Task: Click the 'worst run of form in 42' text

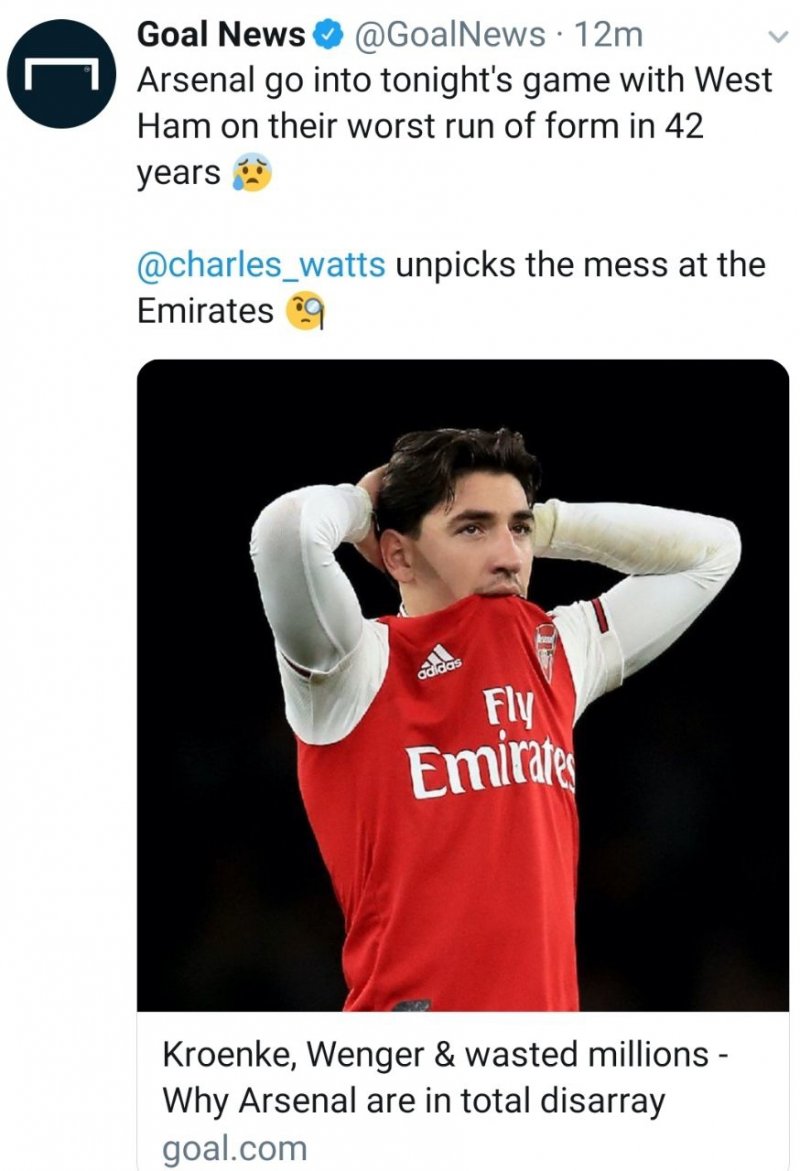Action: (x=521, y=128)
